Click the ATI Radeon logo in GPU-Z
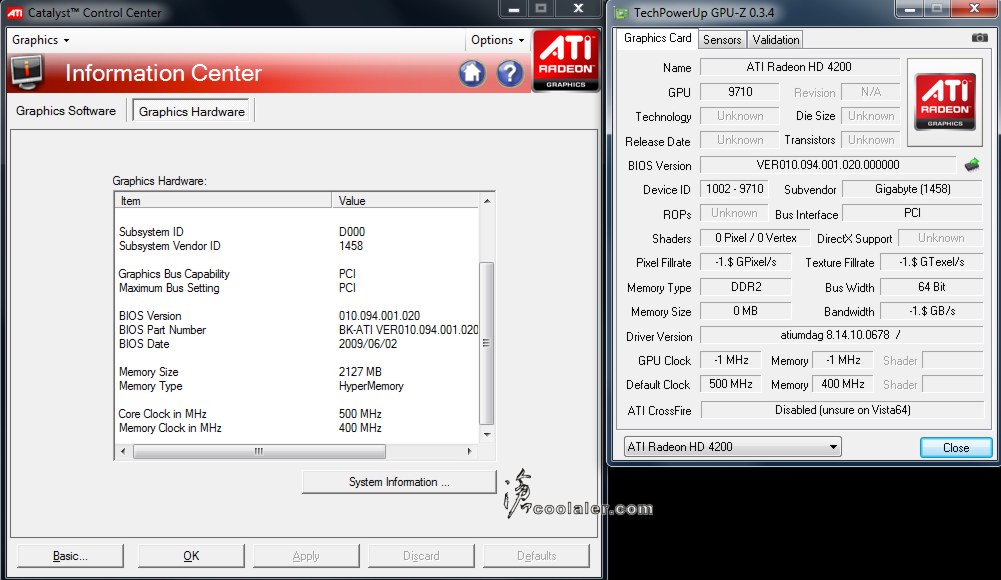 [x=945, y=101]
